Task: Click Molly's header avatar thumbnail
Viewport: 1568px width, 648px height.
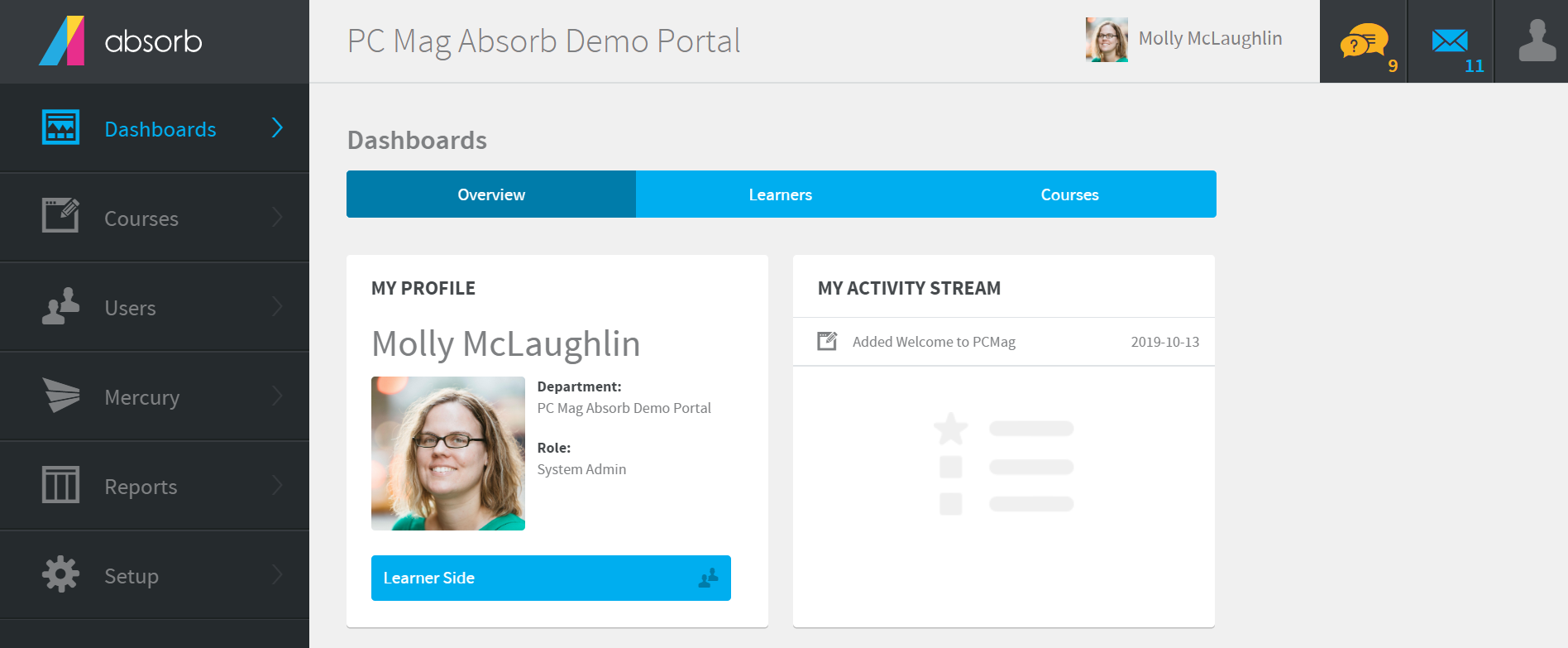Action: coord(1107,40)
